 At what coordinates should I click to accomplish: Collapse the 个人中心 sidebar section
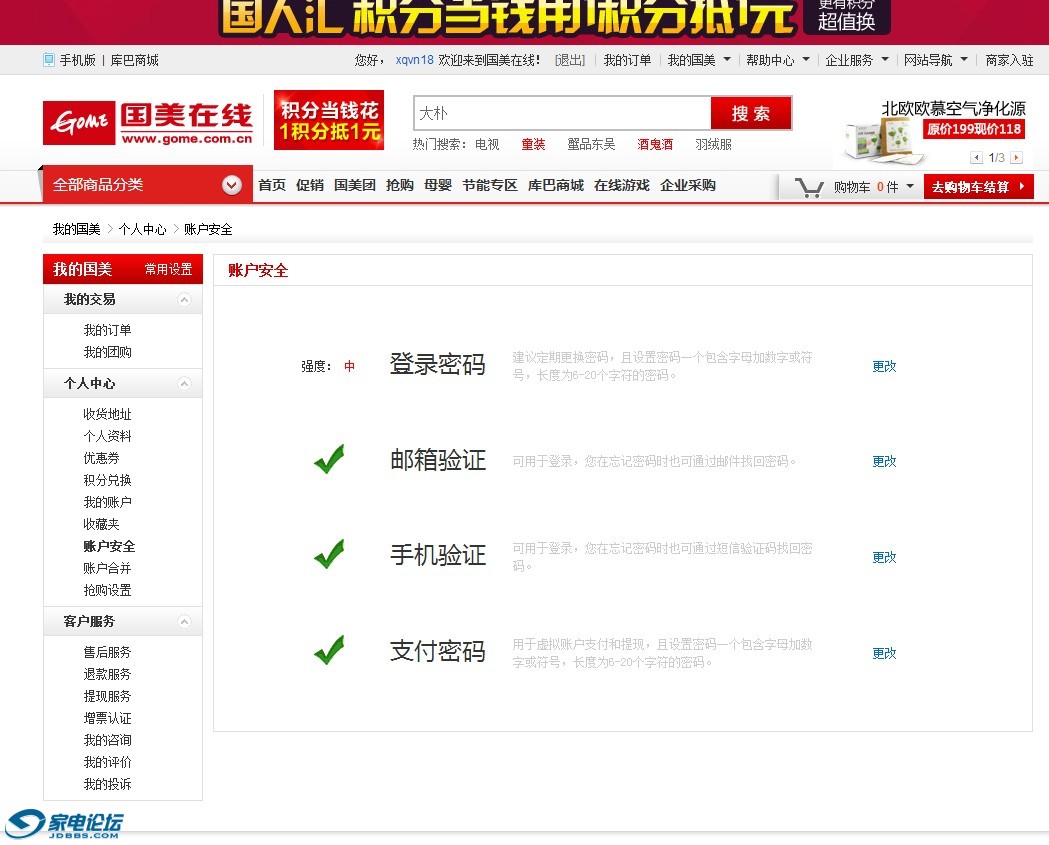(x=184, y=383)
